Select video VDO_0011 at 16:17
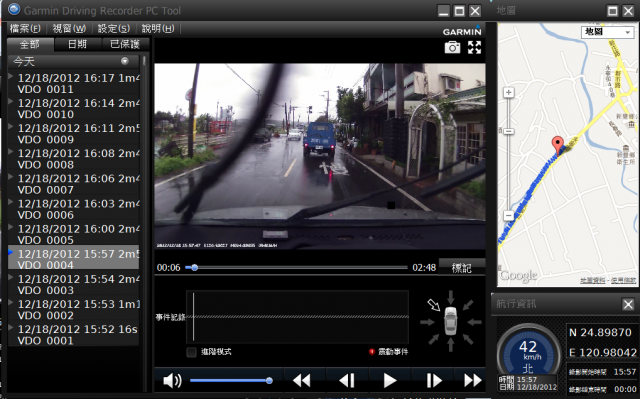The image size is (640, 399). (73, 83)
